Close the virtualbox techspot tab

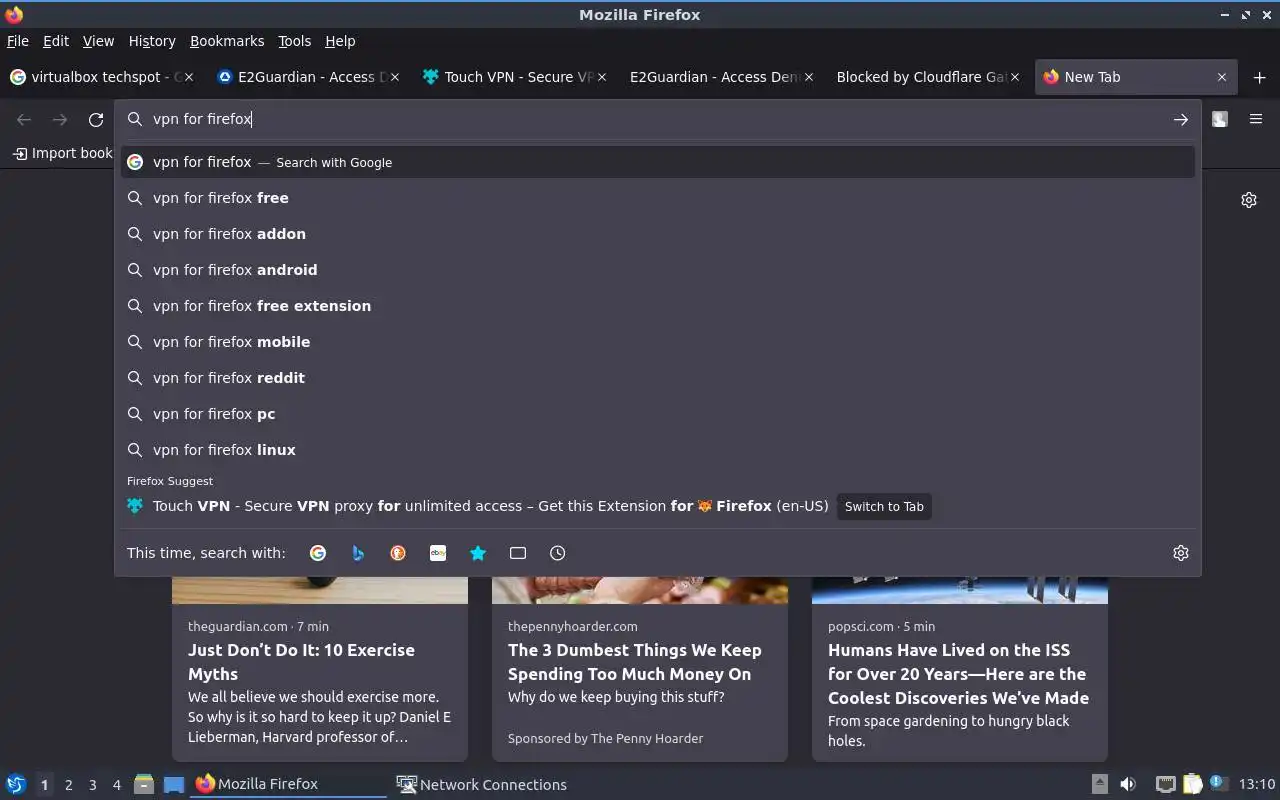coord(189,77)
